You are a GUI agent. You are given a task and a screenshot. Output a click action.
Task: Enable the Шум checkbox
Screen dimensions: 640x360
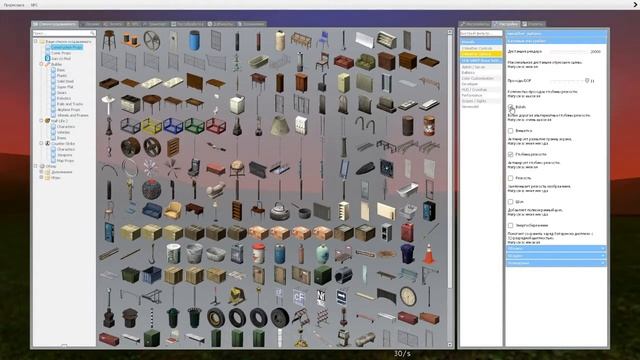(x=510, y=202)
